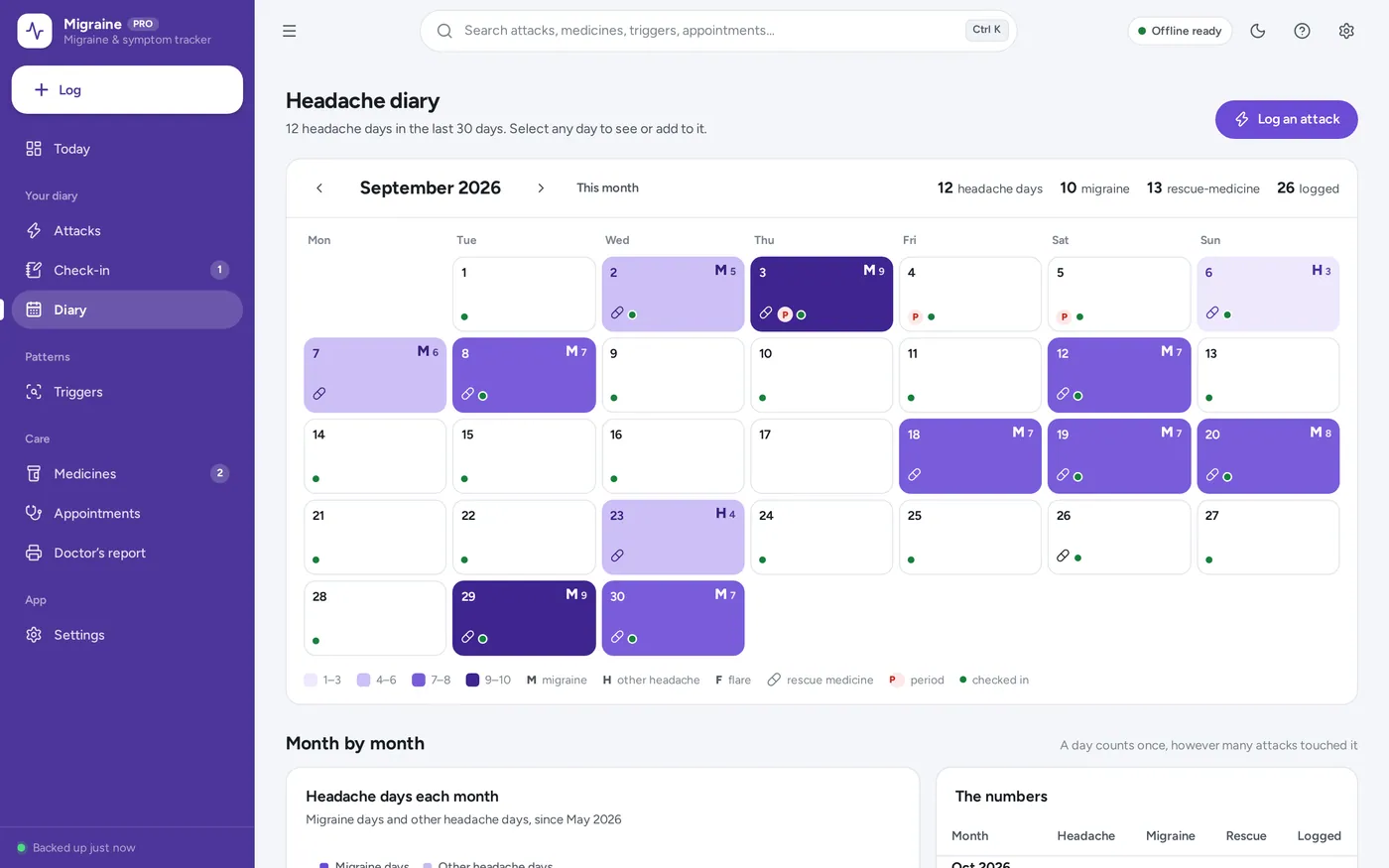1389x868 pixels.
Task: Open September 23 headache day
Action: 673,538
